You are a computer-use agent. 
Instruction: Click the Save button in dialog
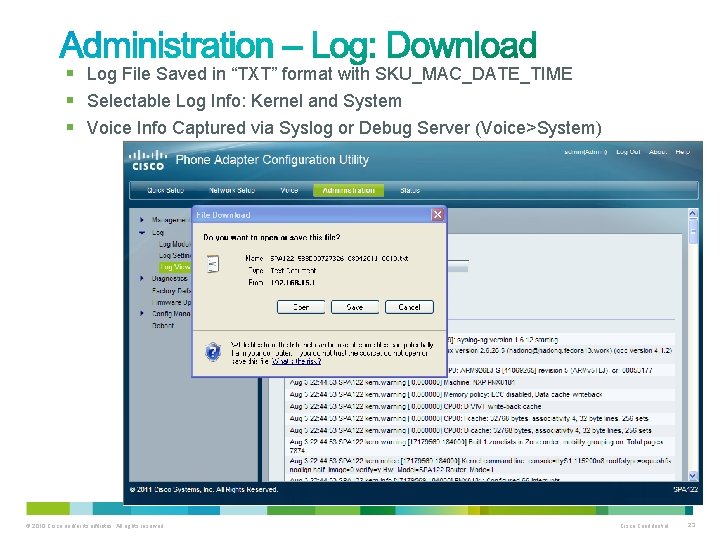tap(355, 307)
